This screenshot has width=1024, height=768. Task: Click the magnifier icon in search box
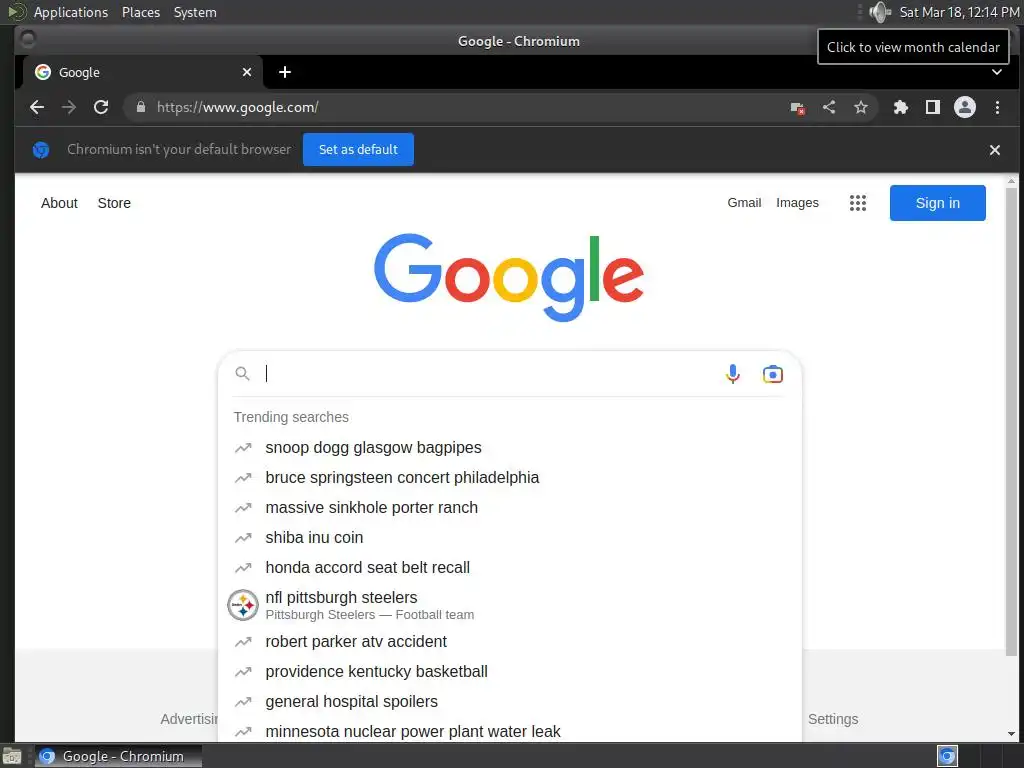click(x=242, y=374)
